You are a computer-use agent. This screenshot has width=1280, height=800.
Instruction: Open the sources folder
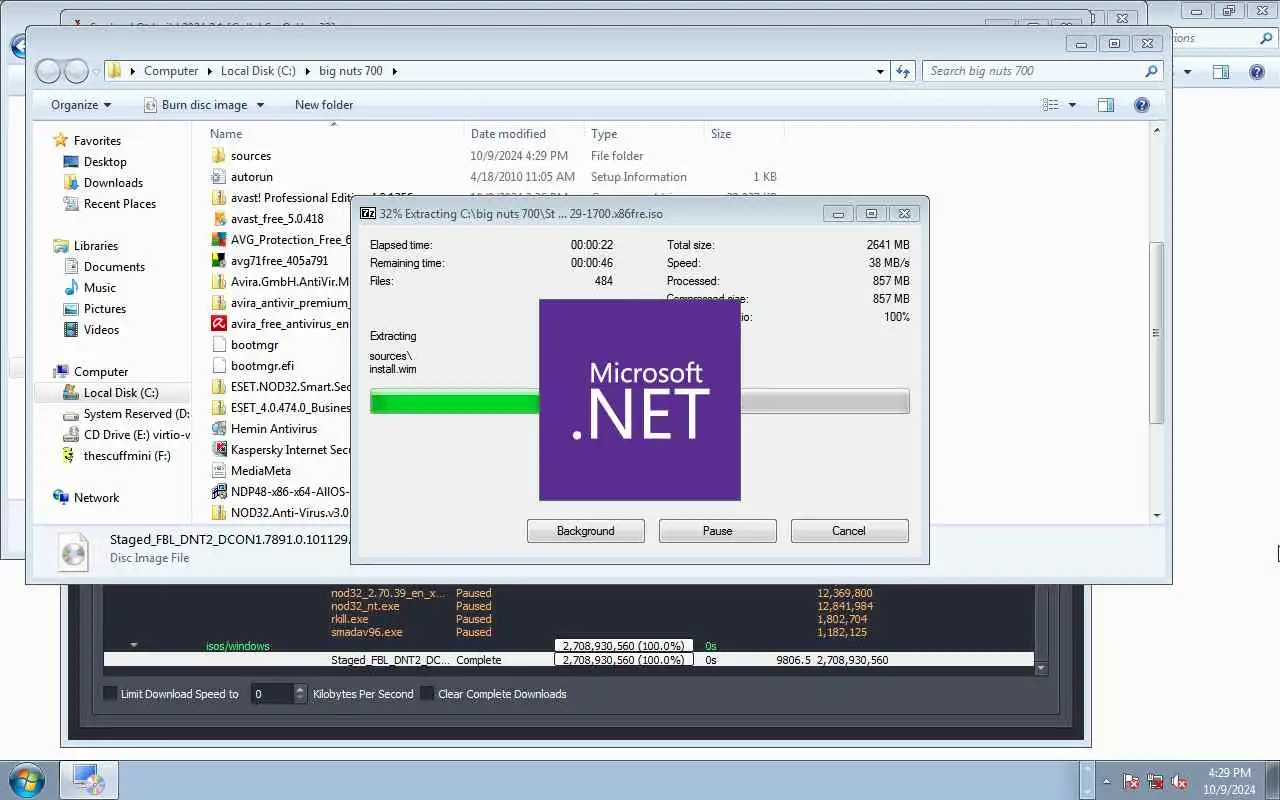[250, 155]
